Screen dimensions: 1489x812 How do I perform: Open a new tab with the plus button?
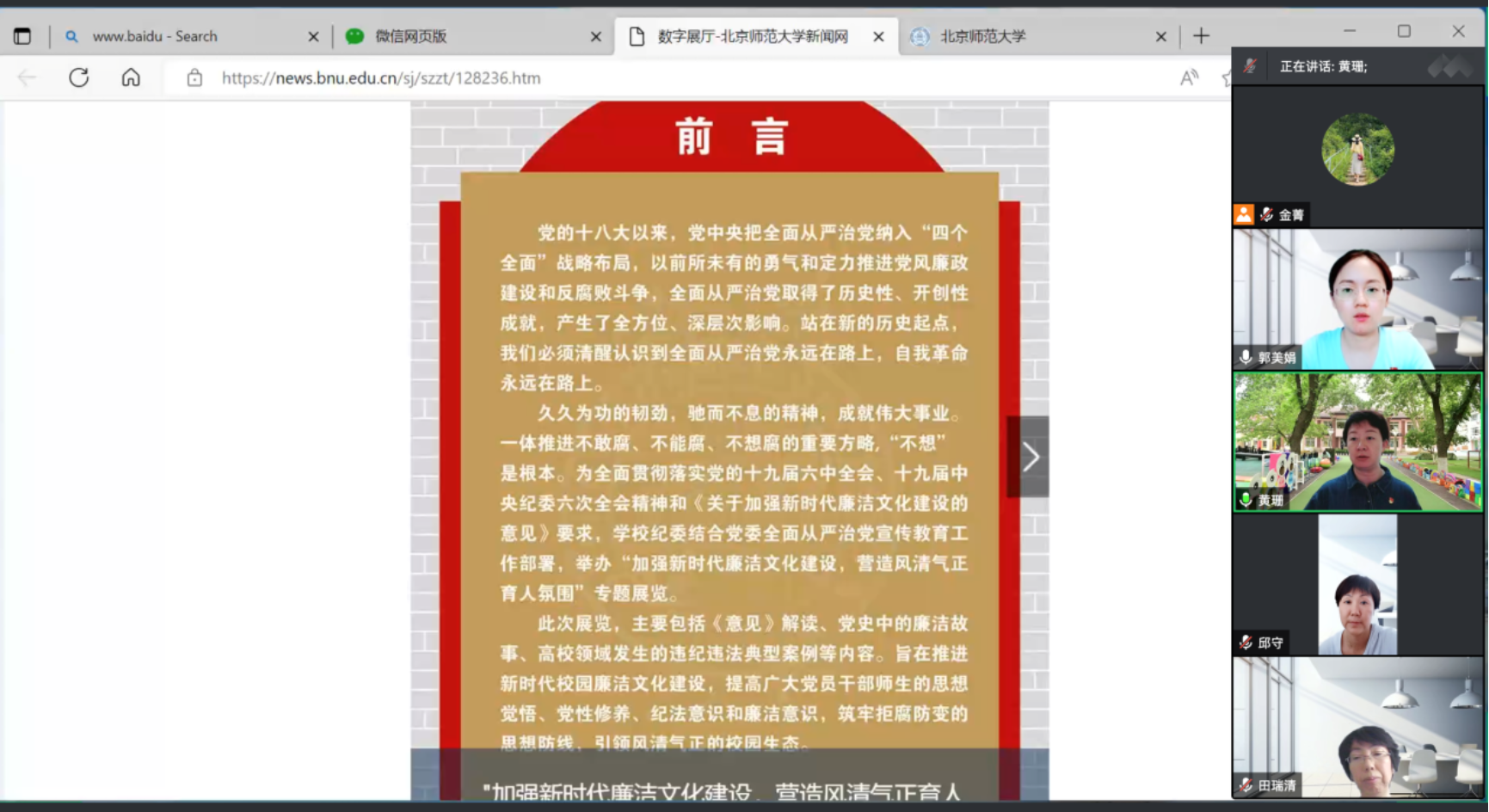point(1201,35)
